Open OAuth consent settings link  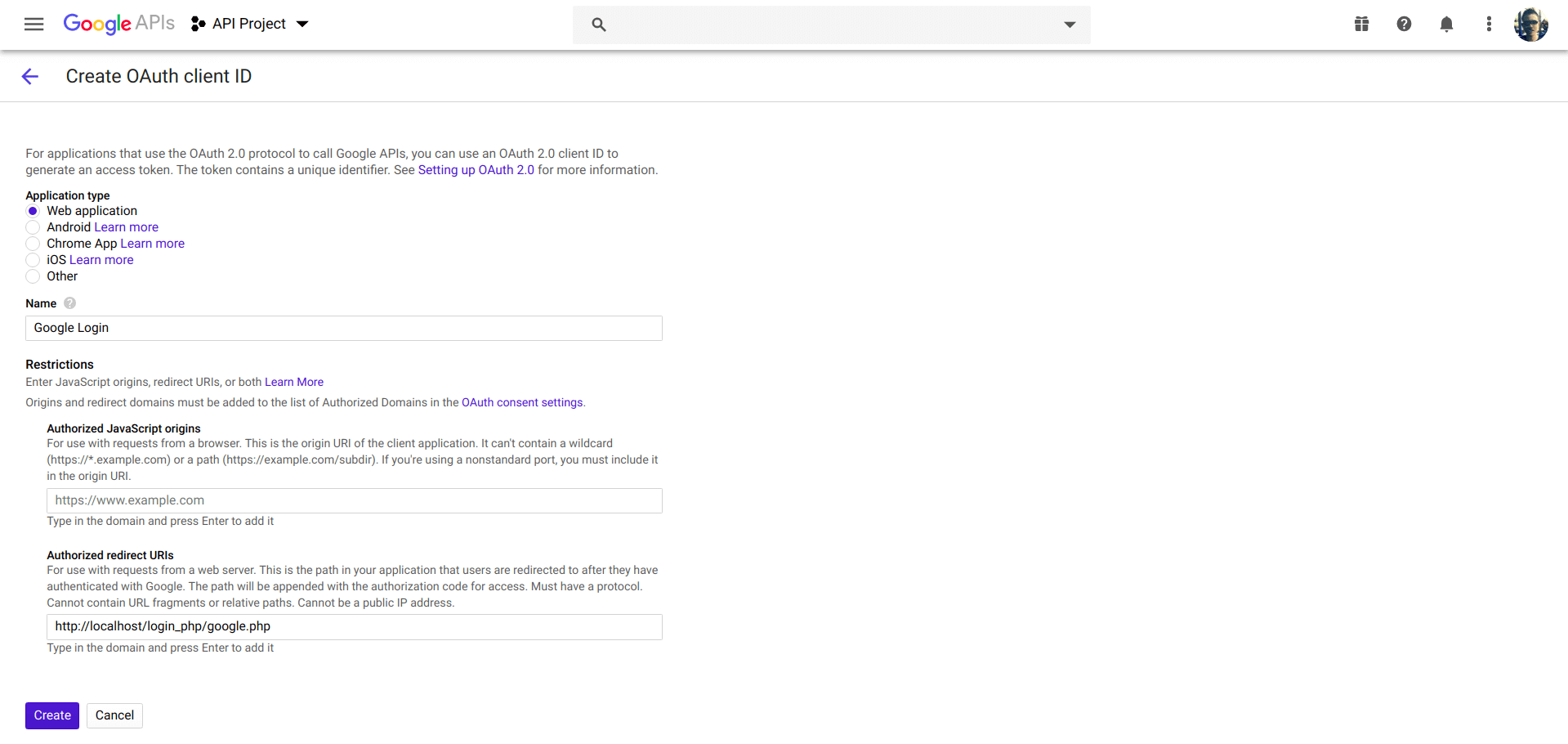[x=522, y=402]
